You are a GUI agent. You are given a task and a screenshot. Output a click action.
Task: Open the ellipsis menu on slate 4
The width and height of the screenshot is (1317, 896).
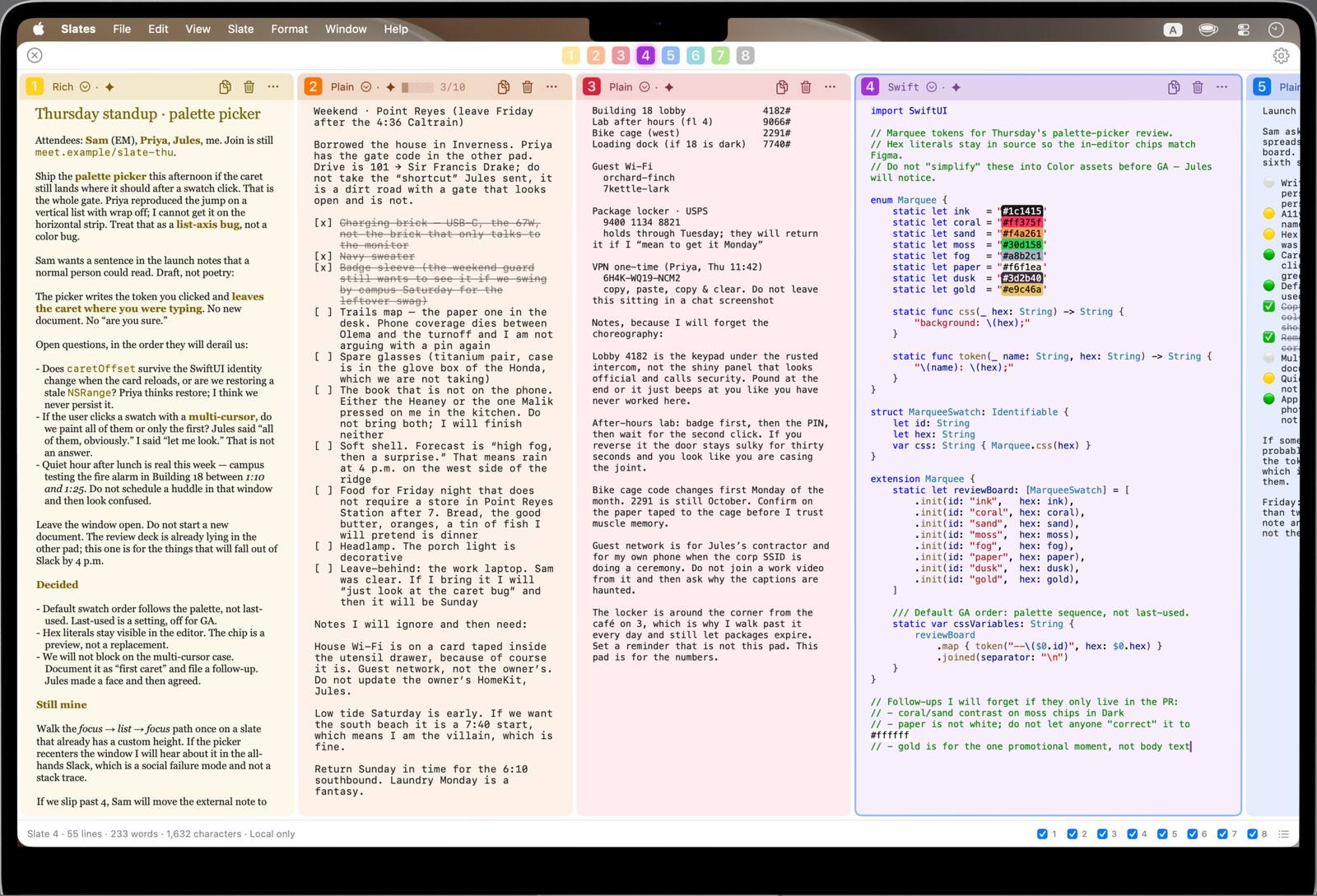point(1222,86)
